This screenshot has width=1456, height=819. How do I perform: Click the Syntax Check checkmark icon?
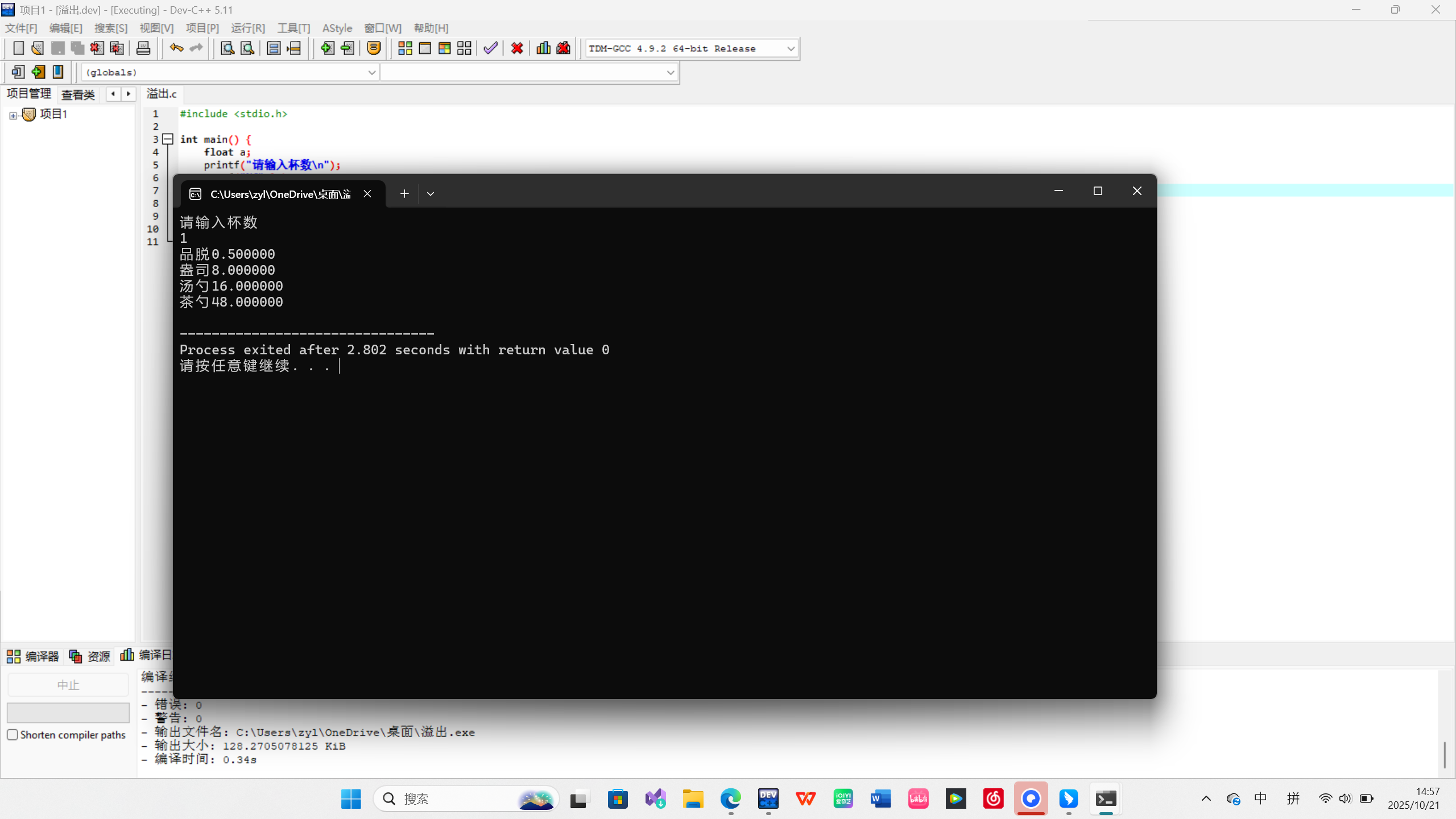(490, 48)
